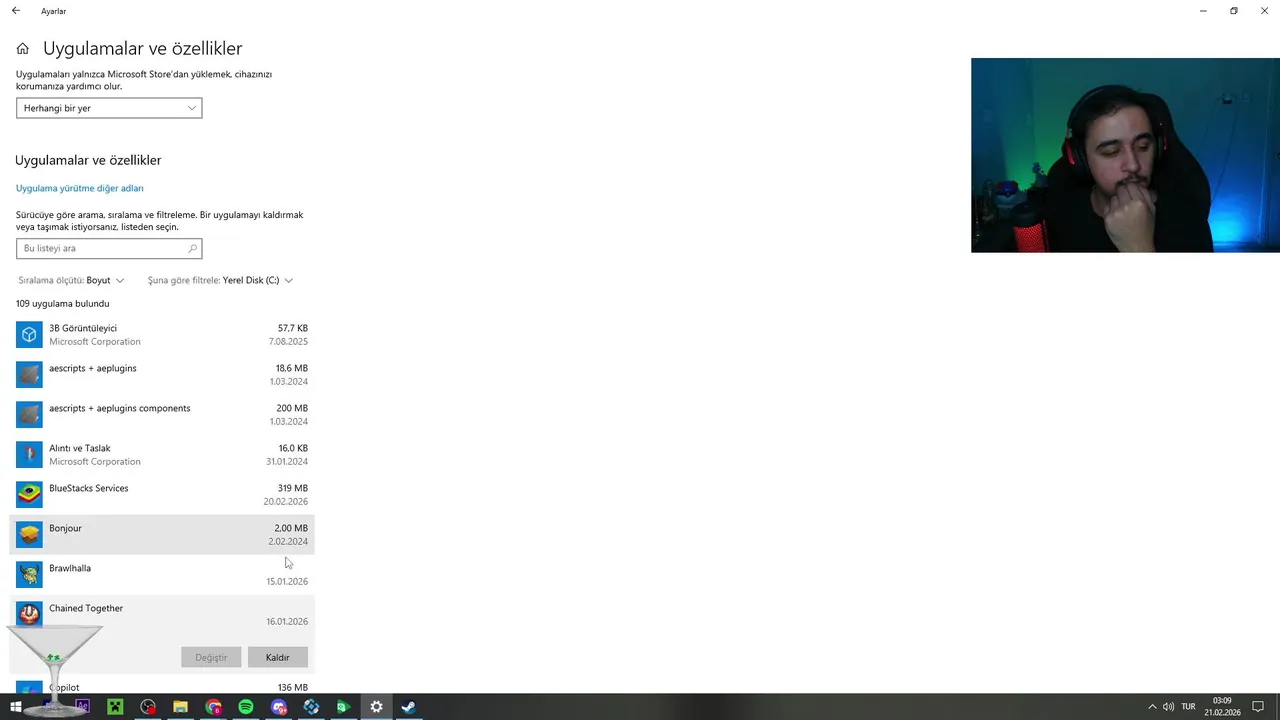Select the 3B Görüntüleyici app icon
The image size is (1280, 720).
pyautogui.click(x=29, y=334)
